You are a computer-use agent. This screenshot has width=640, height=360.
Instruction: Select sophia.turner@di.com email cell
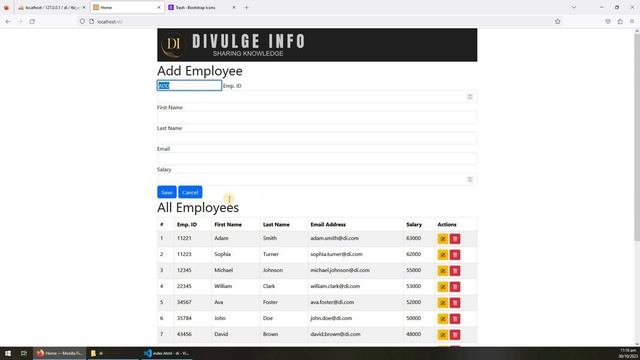336,254
